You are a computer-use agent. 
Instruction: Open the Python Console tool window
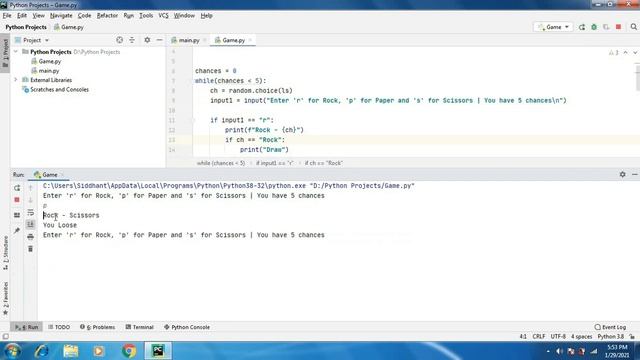(187, 327)
